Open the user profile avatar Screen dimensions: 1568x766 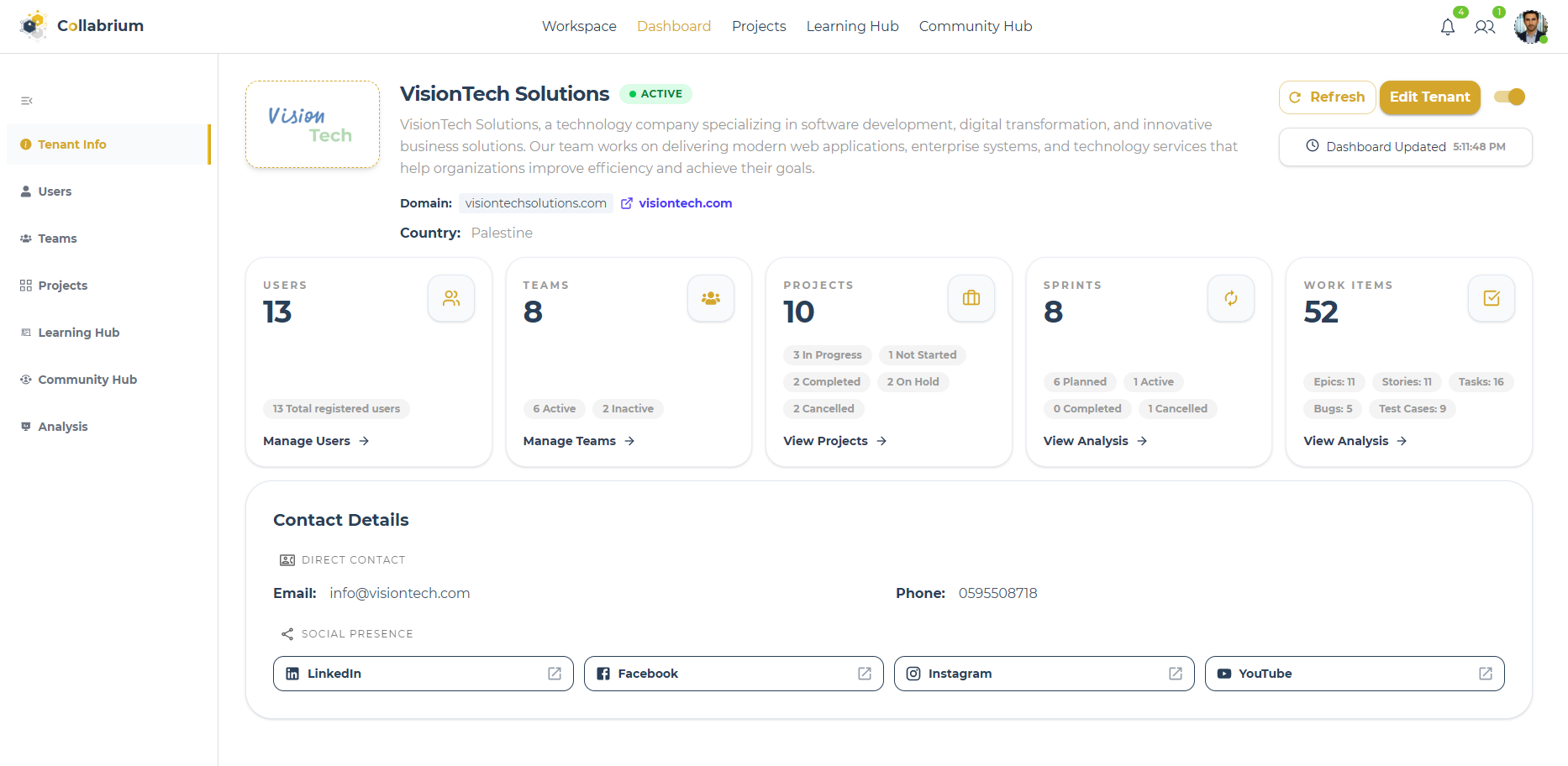coord(1531,27)
